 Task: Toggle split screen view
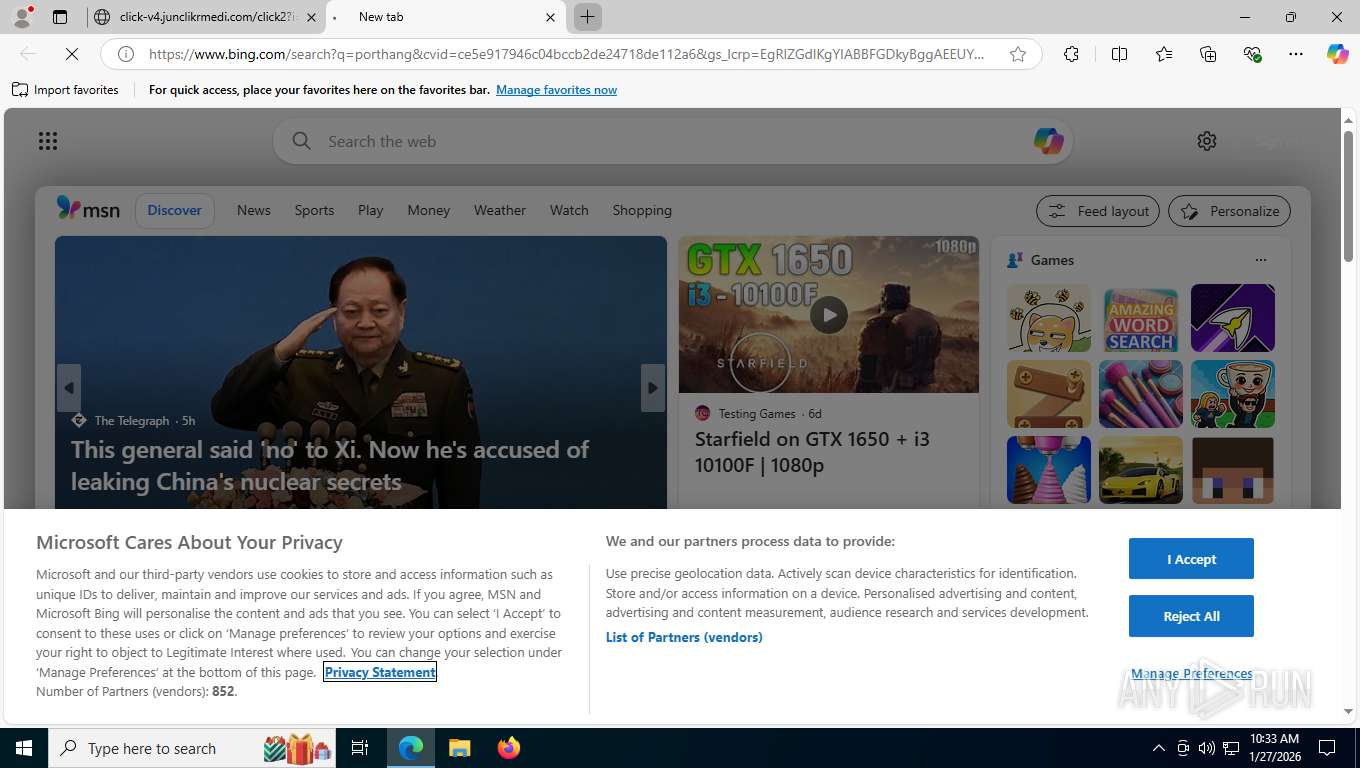(x=1119, y=54)
